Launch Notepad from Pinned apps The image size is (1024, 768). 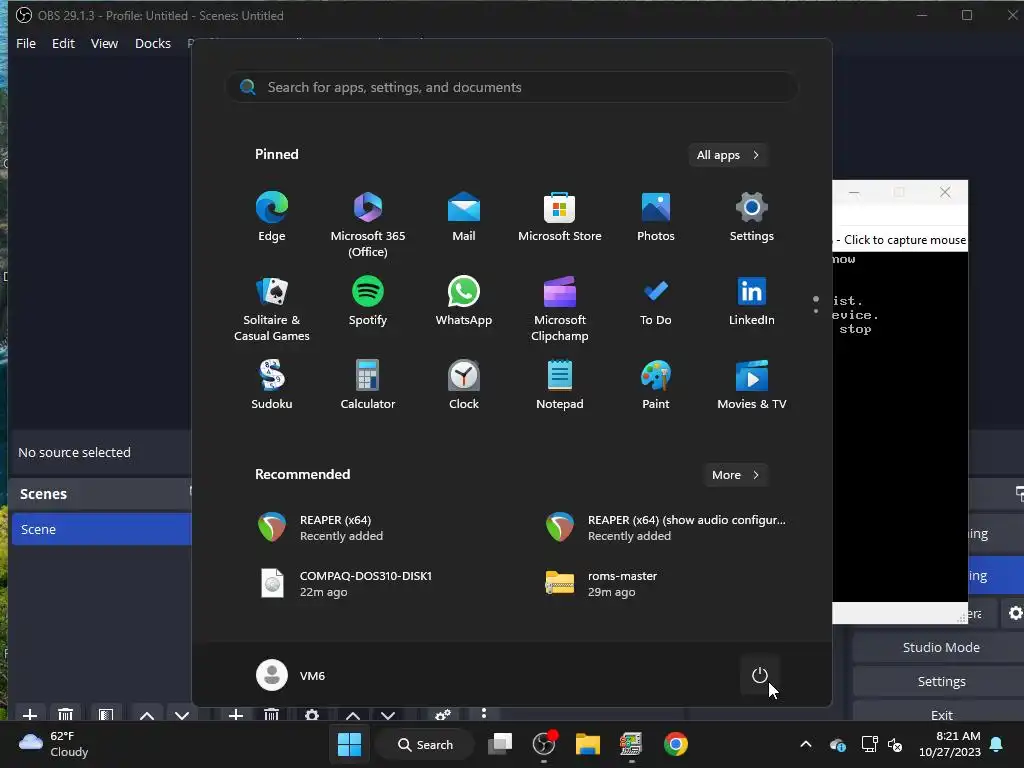(560, 385)
